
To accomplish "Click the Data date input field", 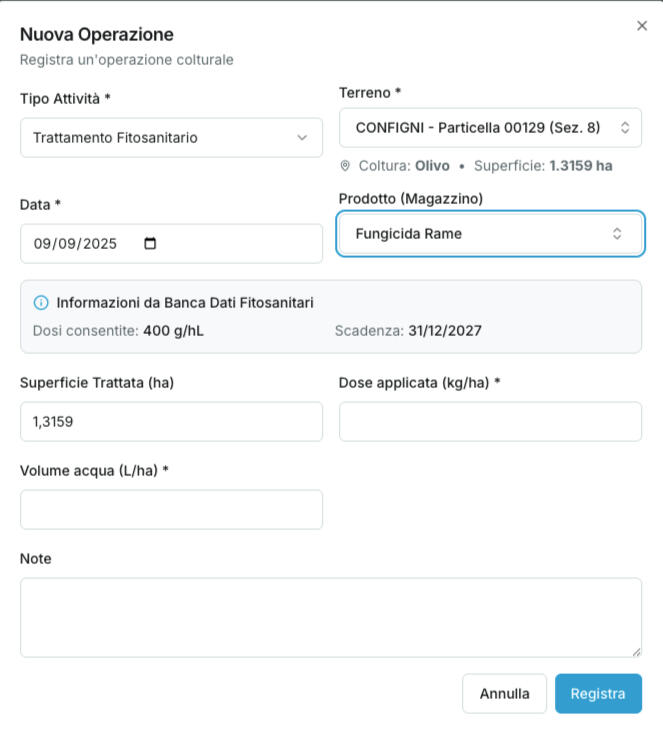I will click(80, 243).
